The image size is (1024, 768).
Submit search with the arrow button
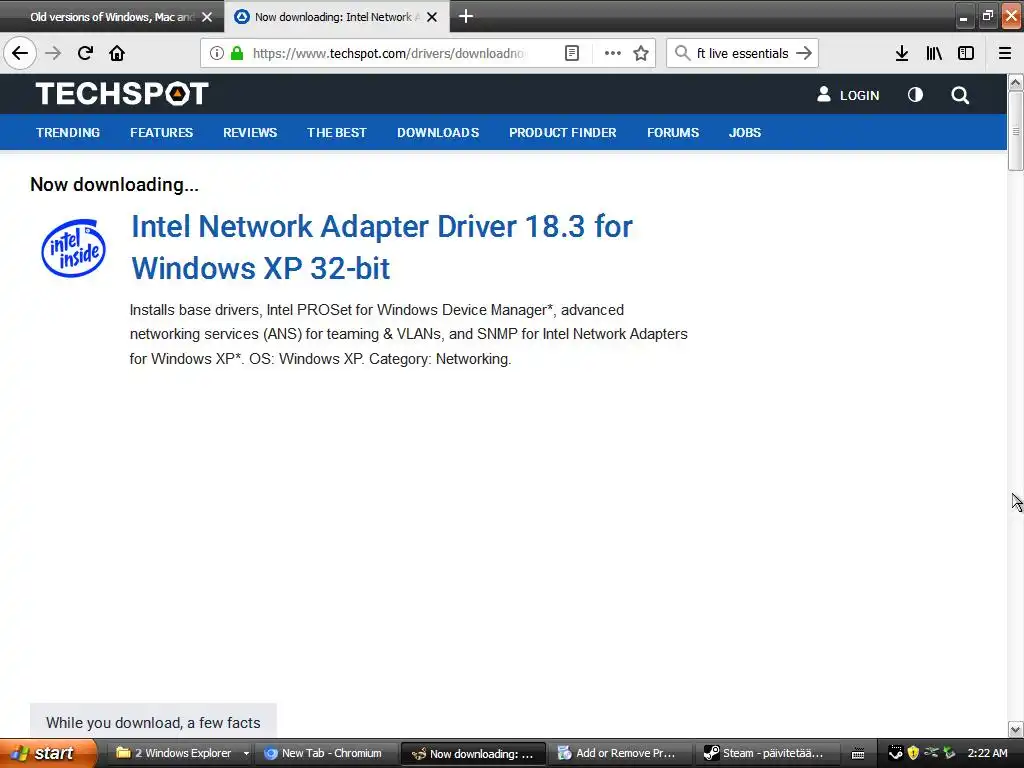[x=804, y=53]
